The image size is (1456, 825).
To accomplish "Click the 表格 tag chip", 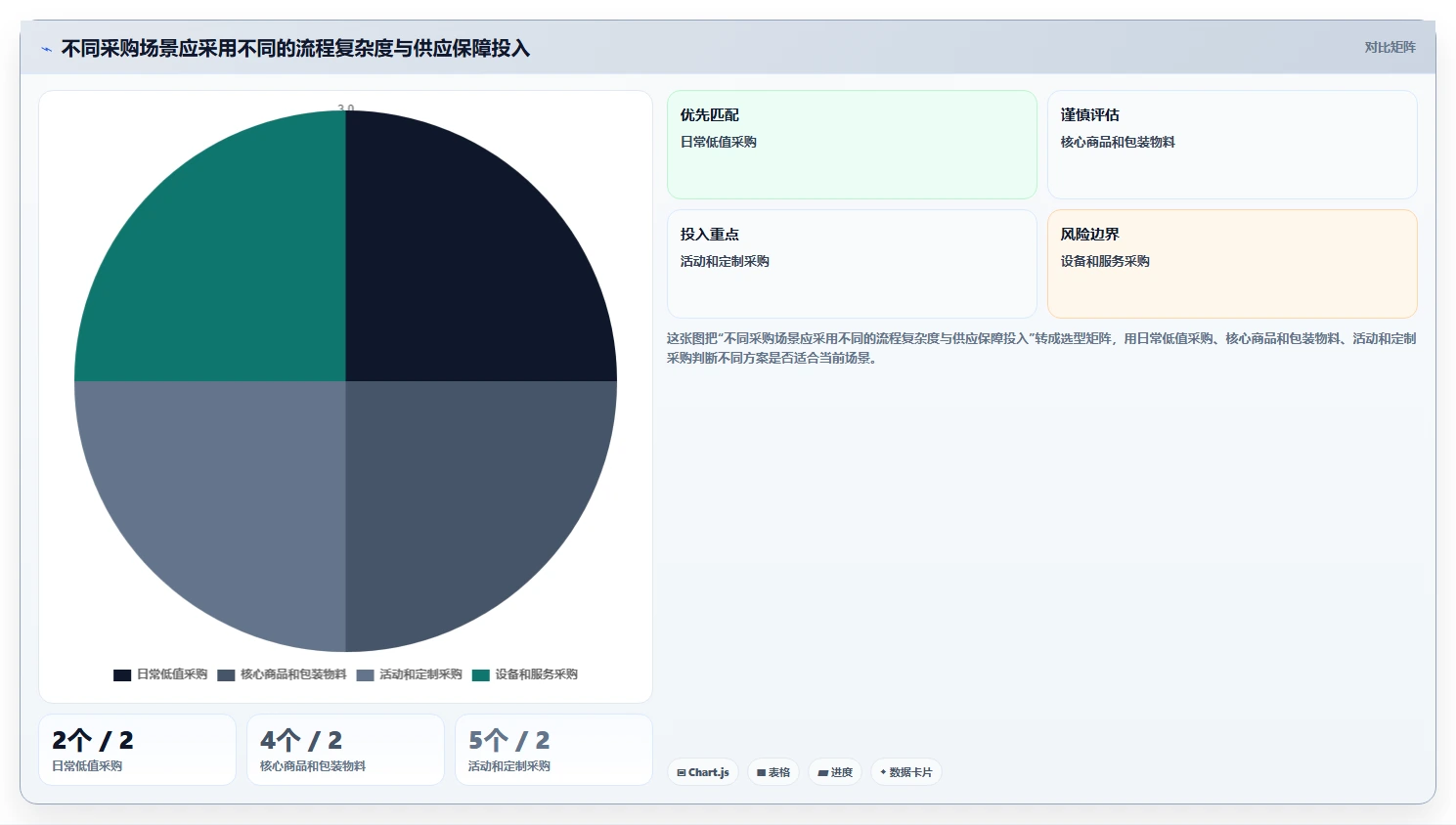I will pyautogui.click(x=773, y=772).
